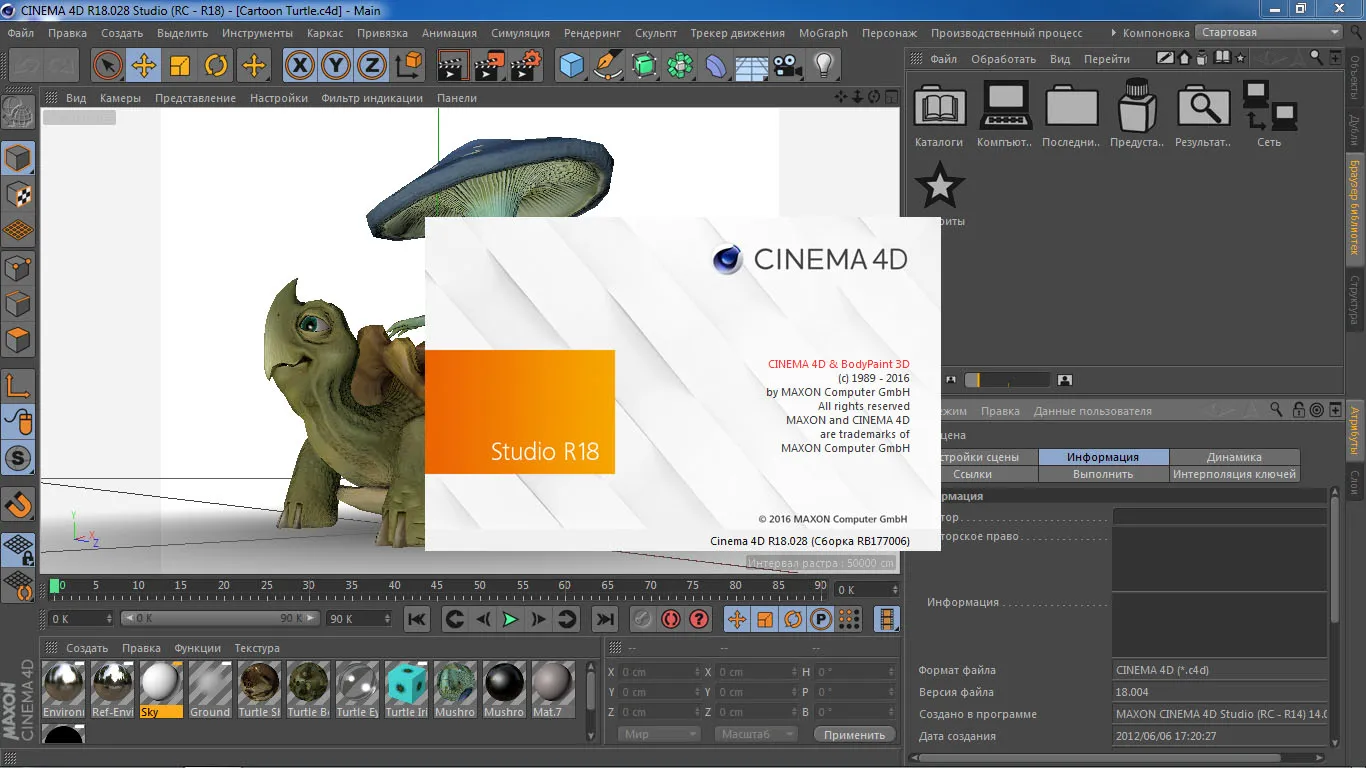
Task: Toggle Position keyframe recording in timeline bar
Action: click(x=737, y=619)
